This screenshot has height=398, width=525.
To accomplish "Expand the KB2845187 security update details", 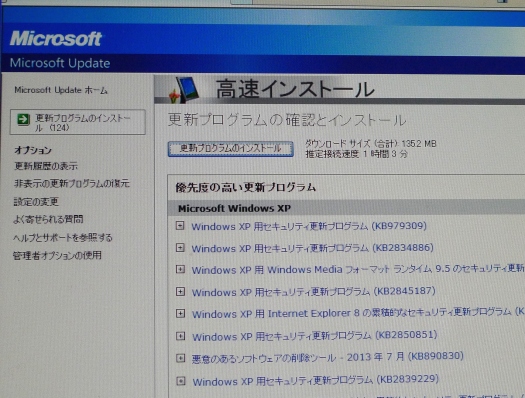I will point(180,292).
